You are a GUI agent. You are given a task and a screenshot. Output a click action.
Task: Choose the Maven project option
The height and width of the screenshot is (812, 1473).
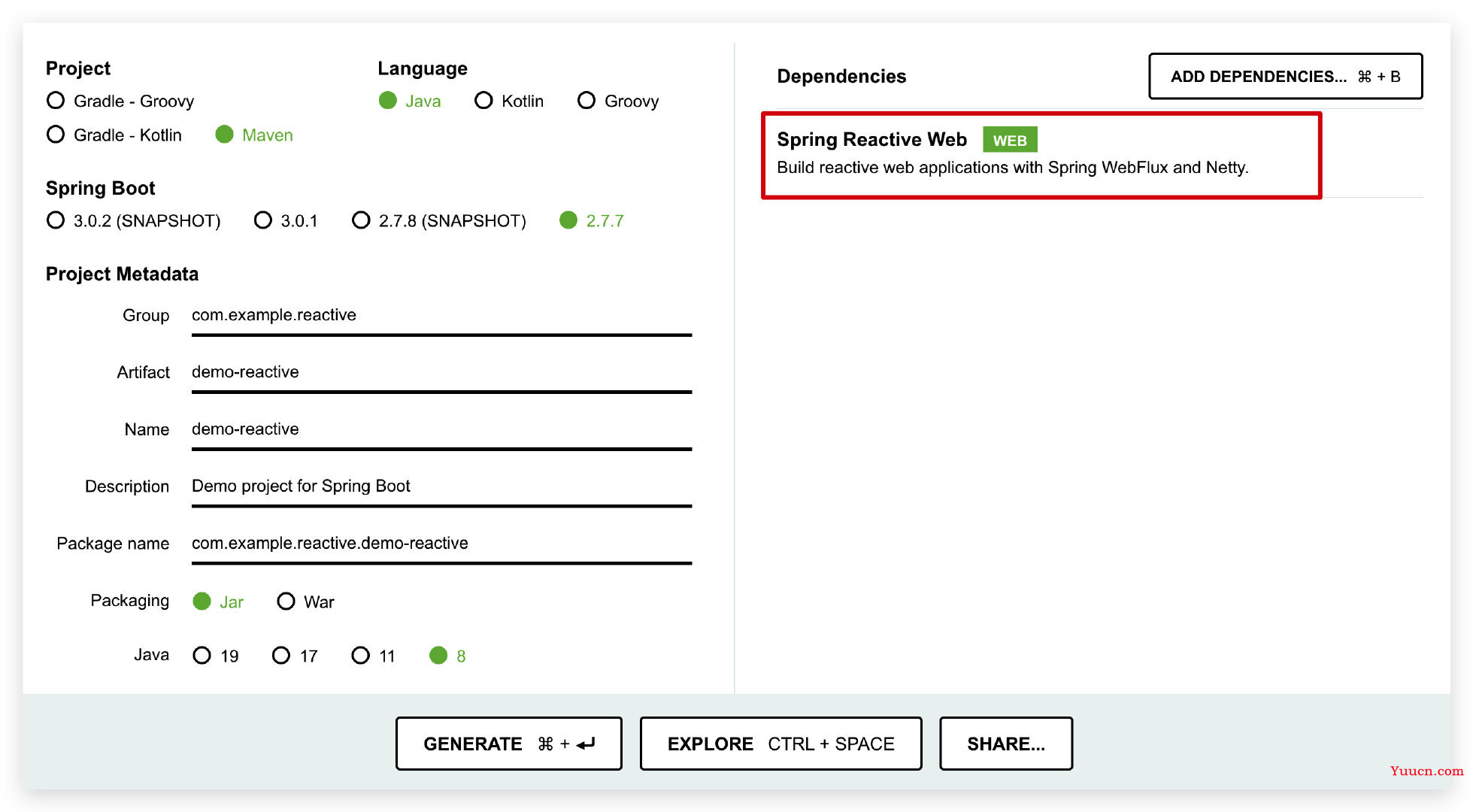point(254,135)
